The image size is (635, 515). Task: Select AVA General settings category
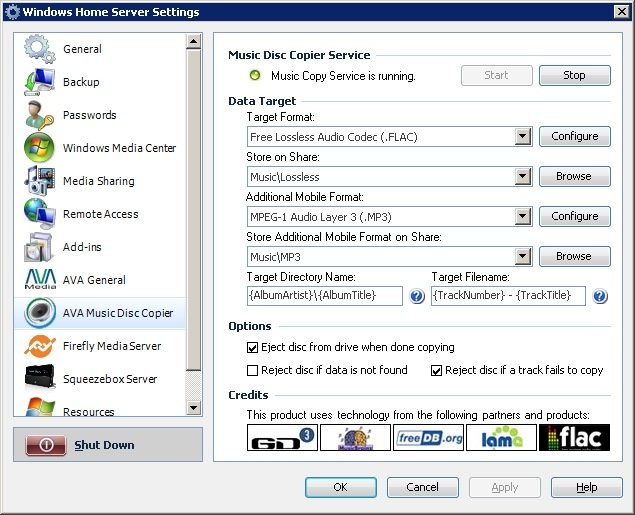coord(100,279)
